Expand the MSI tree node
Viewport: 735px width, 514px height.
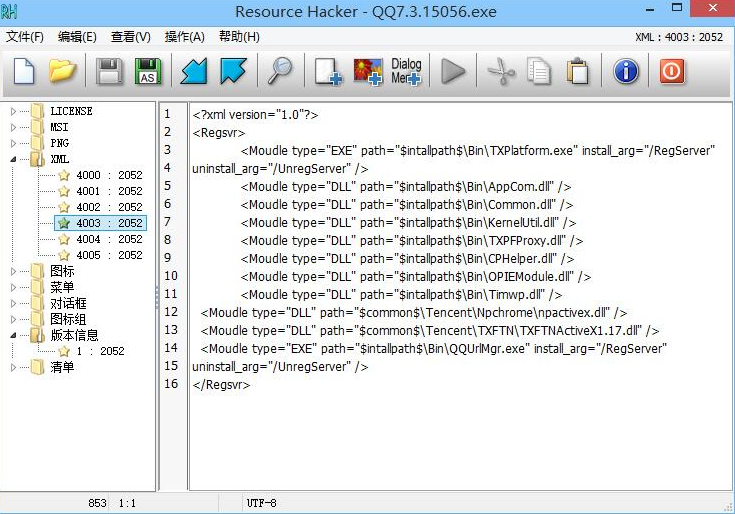13,127
